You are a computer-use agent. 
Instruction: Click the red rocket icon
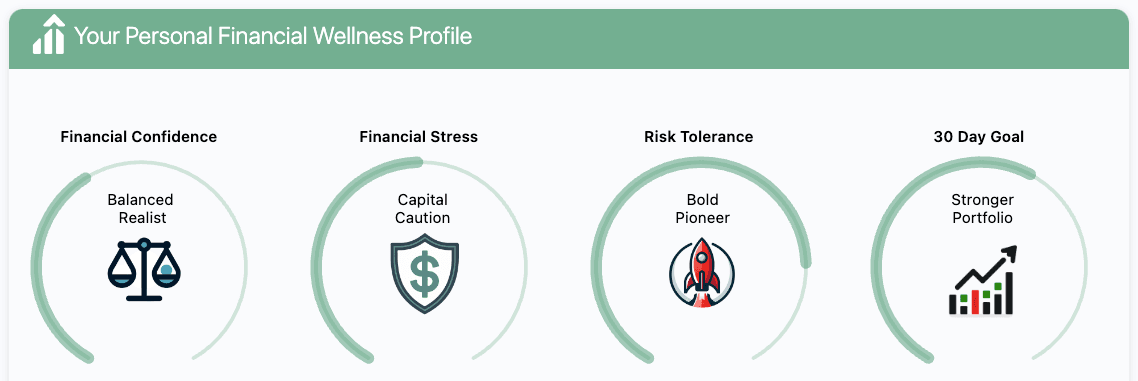tap(702, 272)
